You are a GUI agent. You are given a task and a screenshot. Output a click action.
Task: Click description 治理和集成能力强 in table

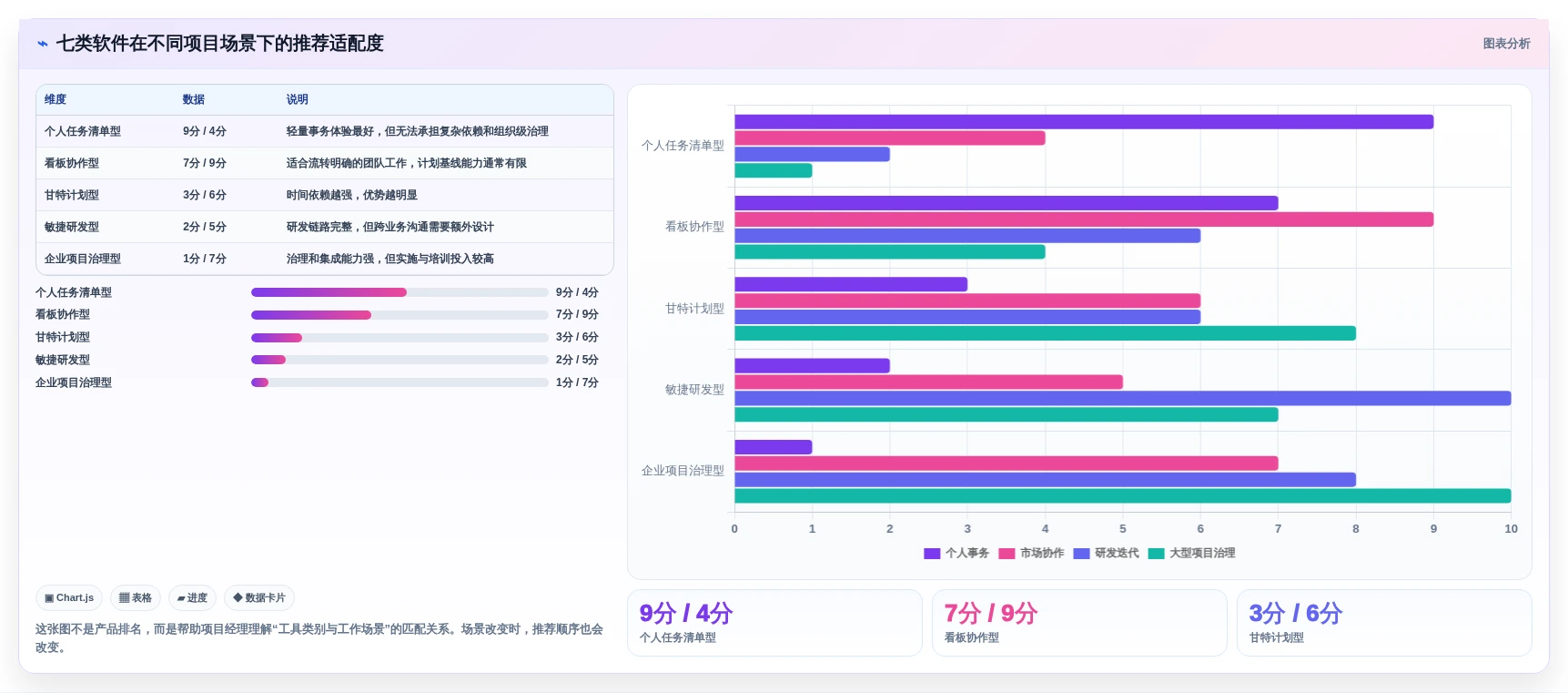click(x=390, y=260)
